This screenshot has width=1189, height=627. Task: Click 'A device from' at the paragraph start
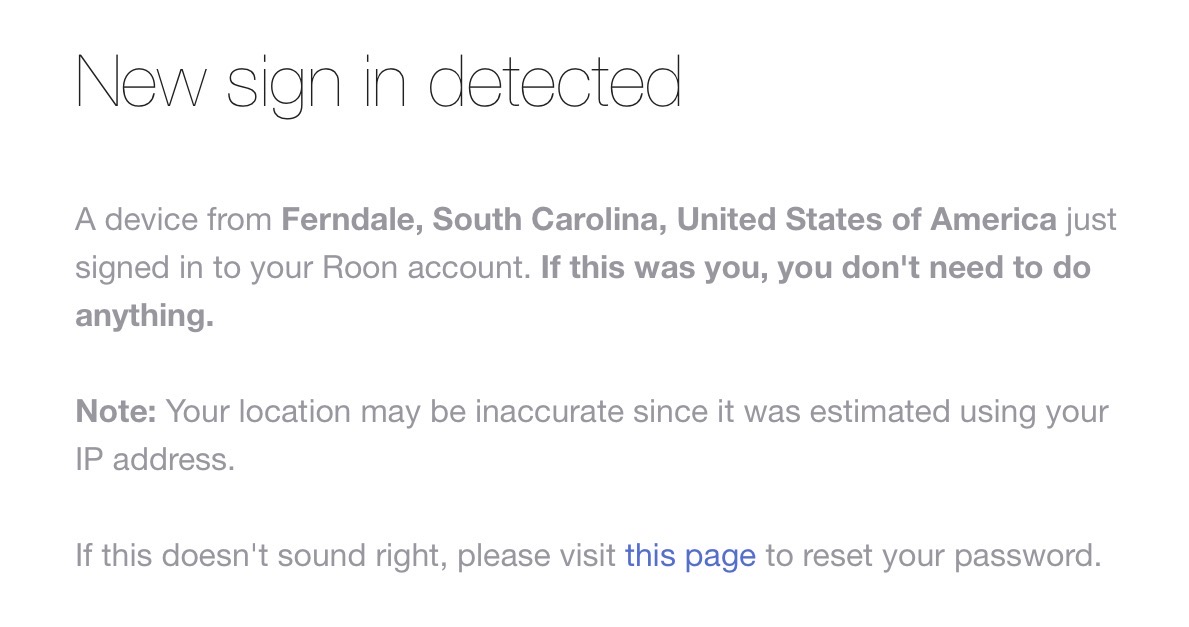coord(173,220)
